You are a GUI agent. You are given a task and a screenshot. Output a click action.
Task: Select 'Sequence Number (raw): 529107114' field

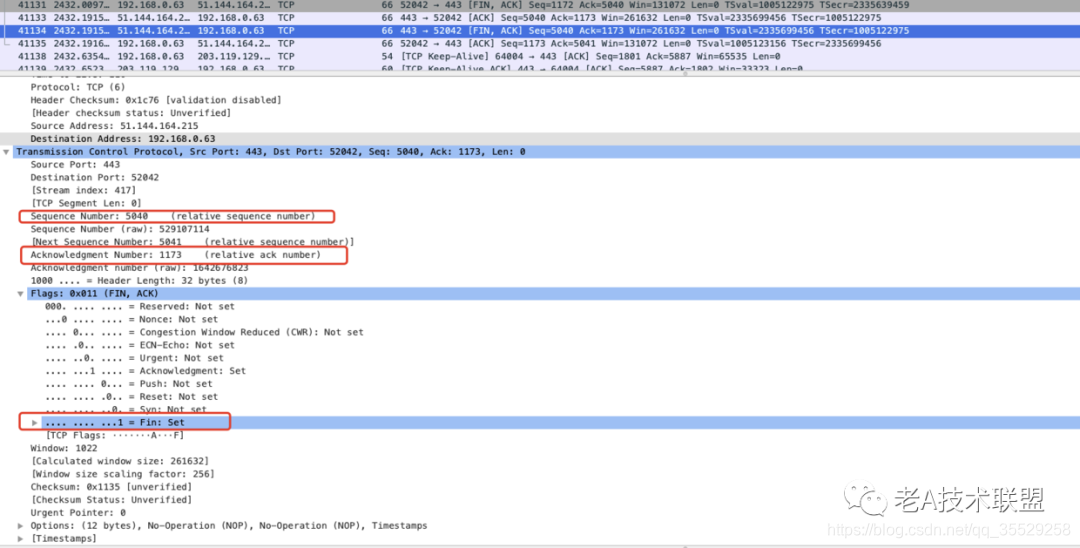(x=120, y=229)
